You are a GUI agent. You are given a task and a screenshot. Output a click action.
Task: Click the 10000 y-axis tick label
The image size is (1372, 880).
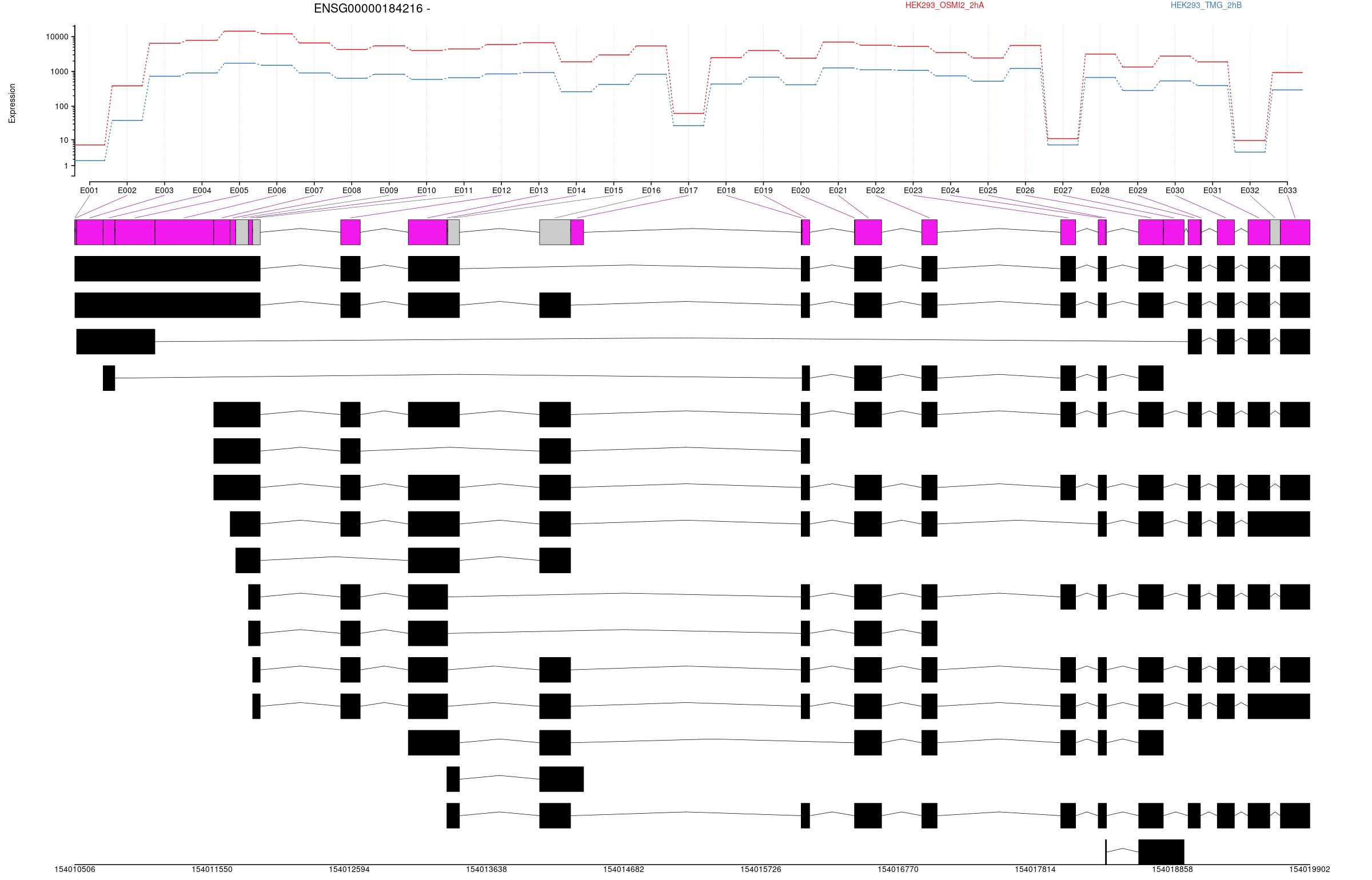(57, 37)
